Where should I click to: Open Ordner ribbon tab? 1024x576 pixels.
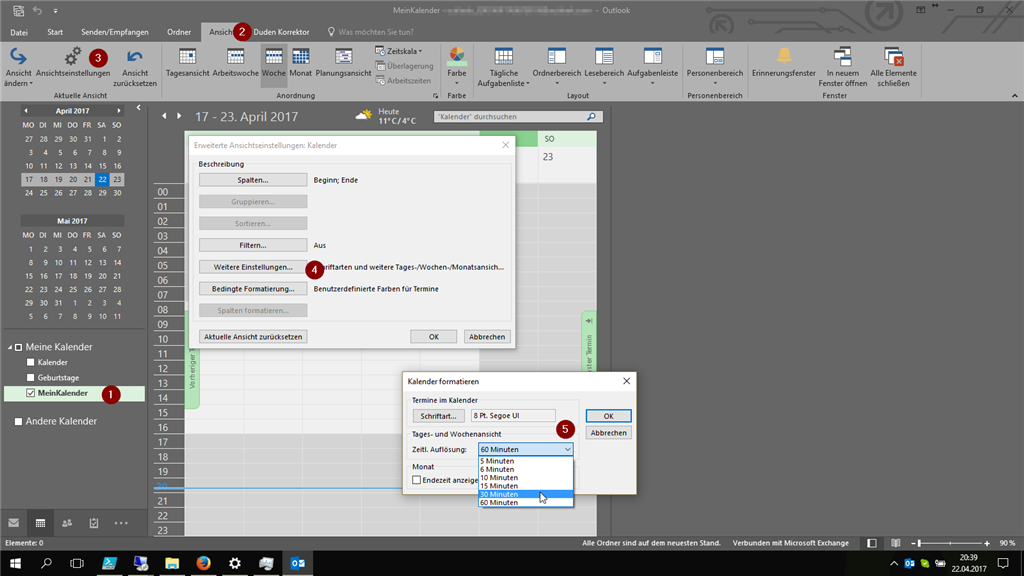(x=179, y=32)
